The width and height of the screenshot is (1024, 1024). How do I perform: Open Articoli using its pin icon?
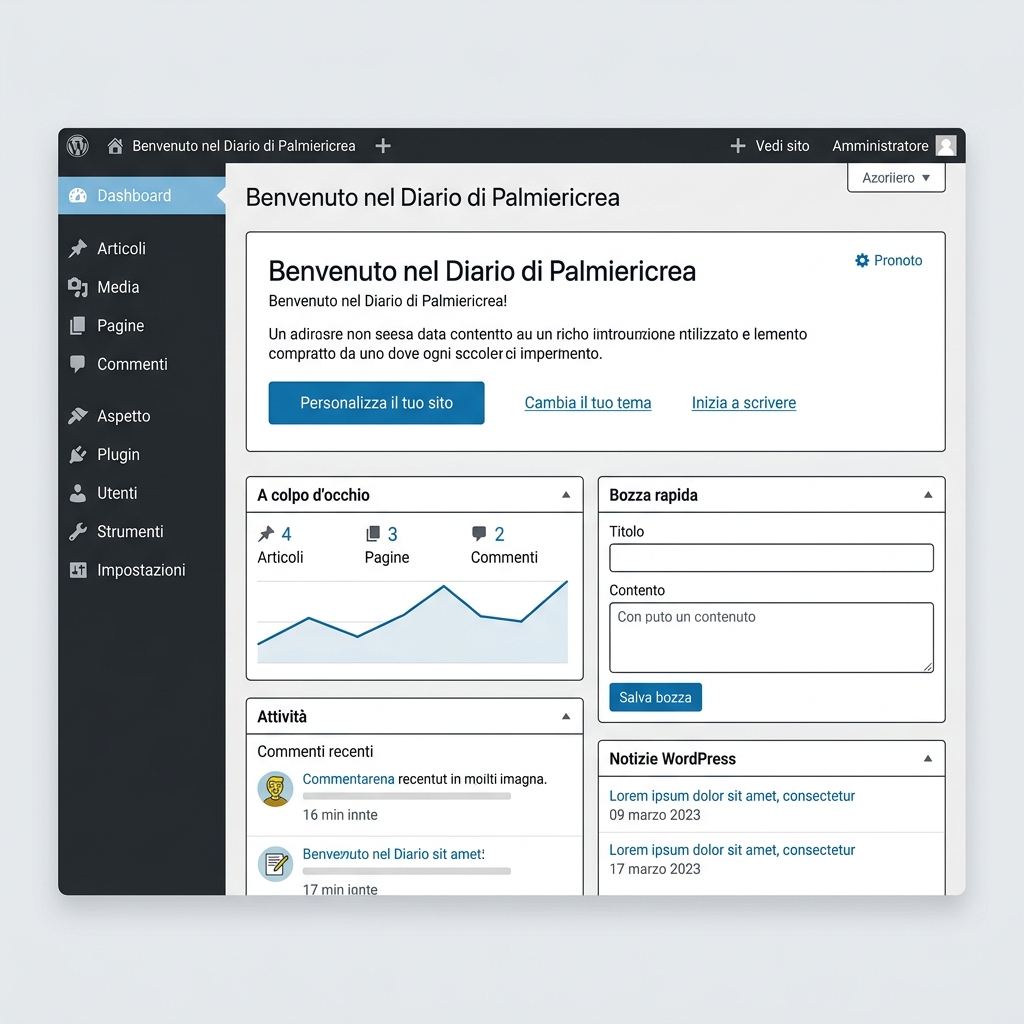[x=79, y=248]
